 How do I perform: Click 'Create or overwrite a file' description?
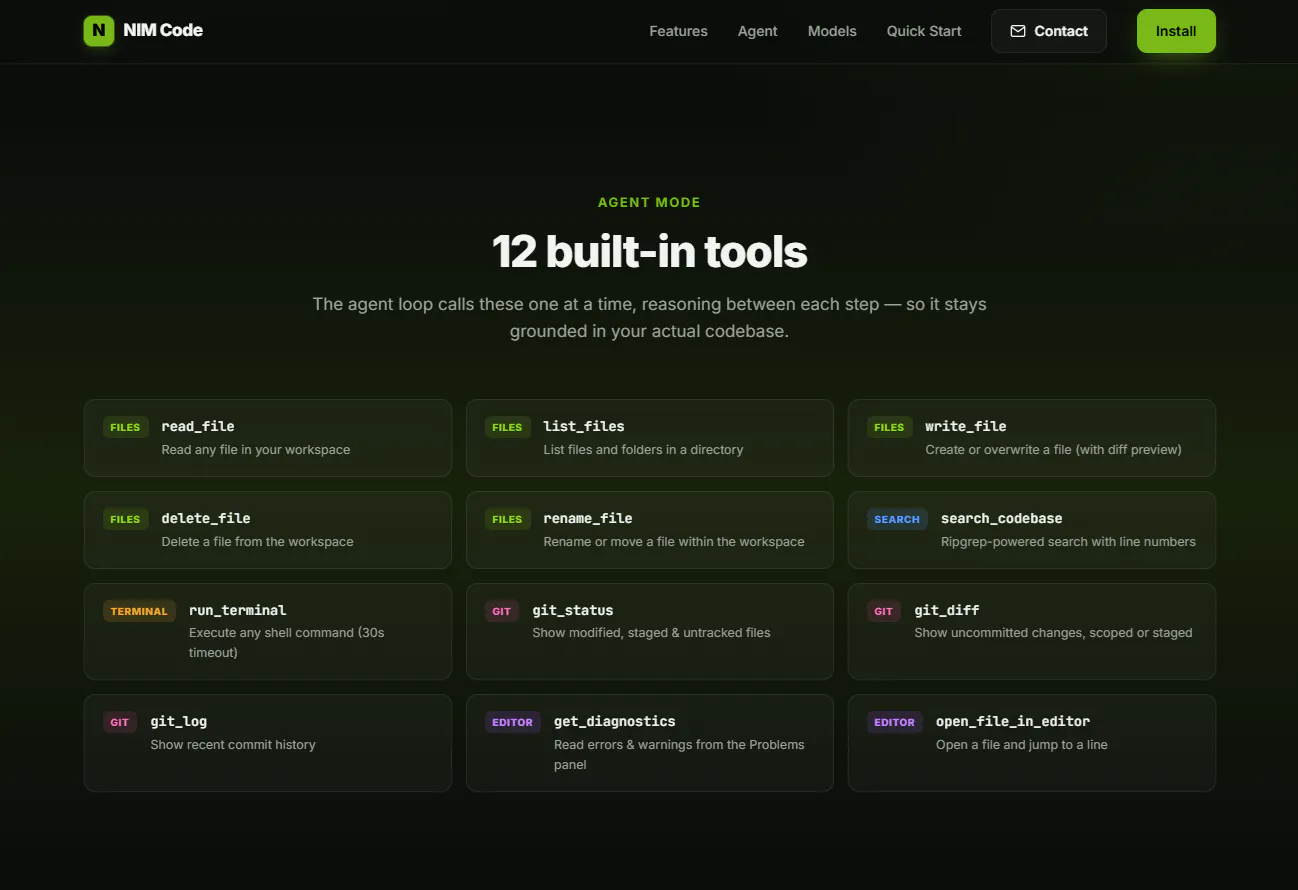(1053, 450)
